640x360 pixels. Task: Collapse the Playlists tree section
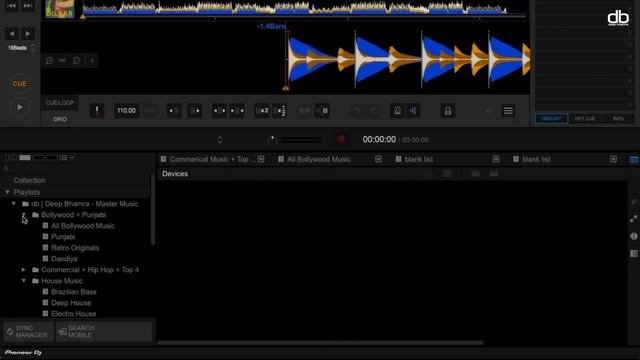point(7,192)
